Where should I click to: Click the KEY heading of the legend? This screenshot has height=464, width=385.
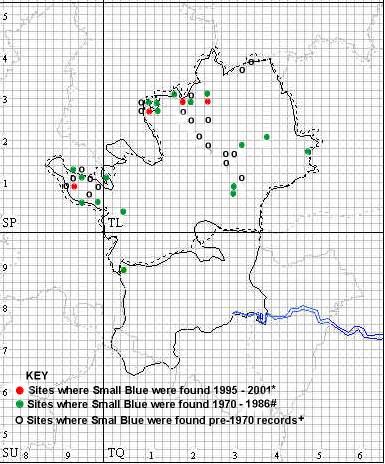coord(37,376)
